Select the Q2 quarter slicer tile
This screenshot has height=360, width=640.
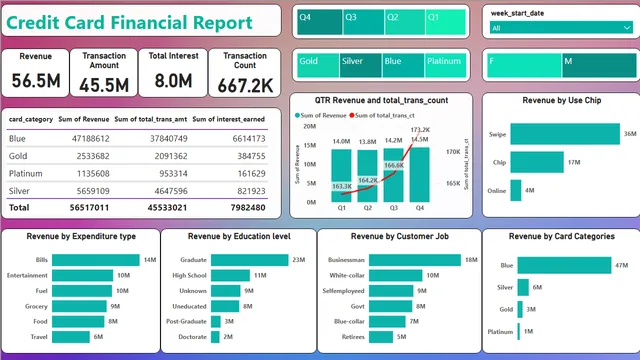(404, 22)
